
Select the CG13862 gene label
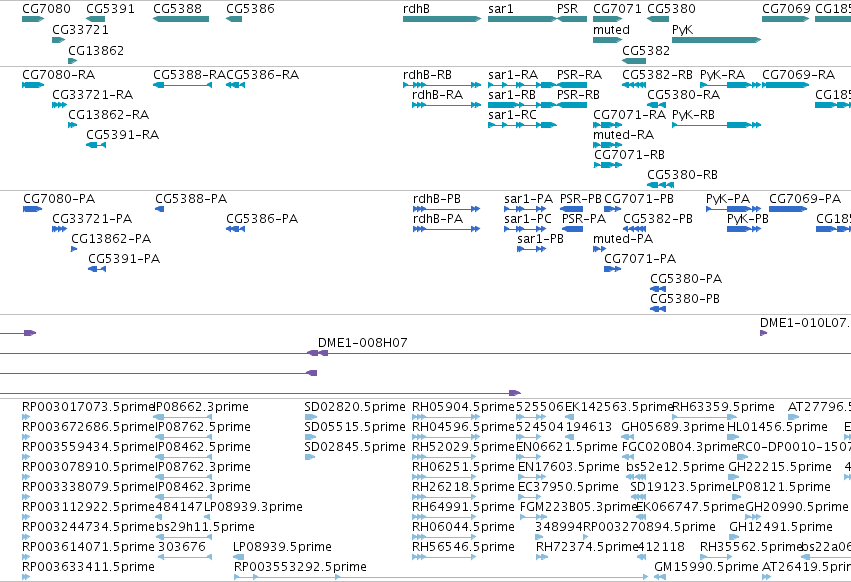96,50
